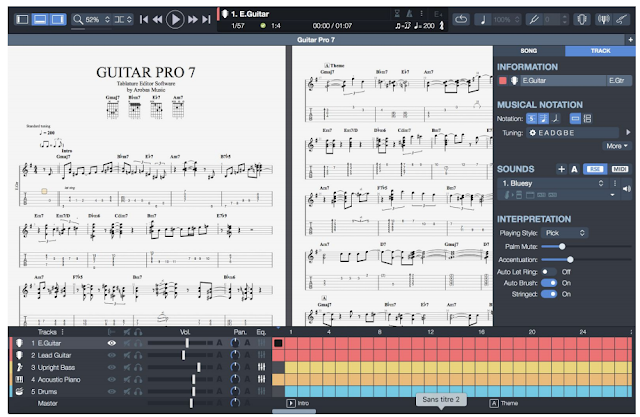Open the E A D G B E tuning settings
Screen dimensions: 640x417
(572, 133)
